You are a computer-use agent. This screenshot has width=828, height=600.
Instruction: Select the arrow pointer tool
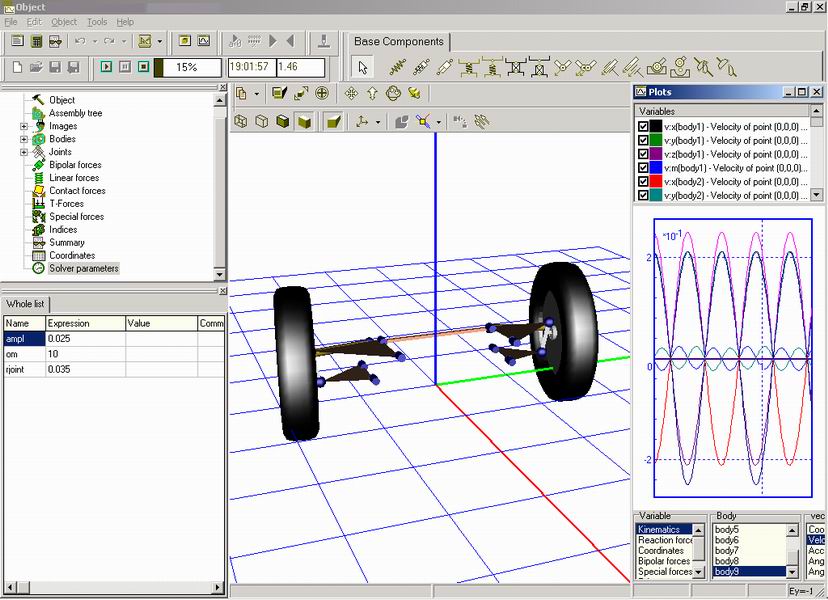pos(363,68)
